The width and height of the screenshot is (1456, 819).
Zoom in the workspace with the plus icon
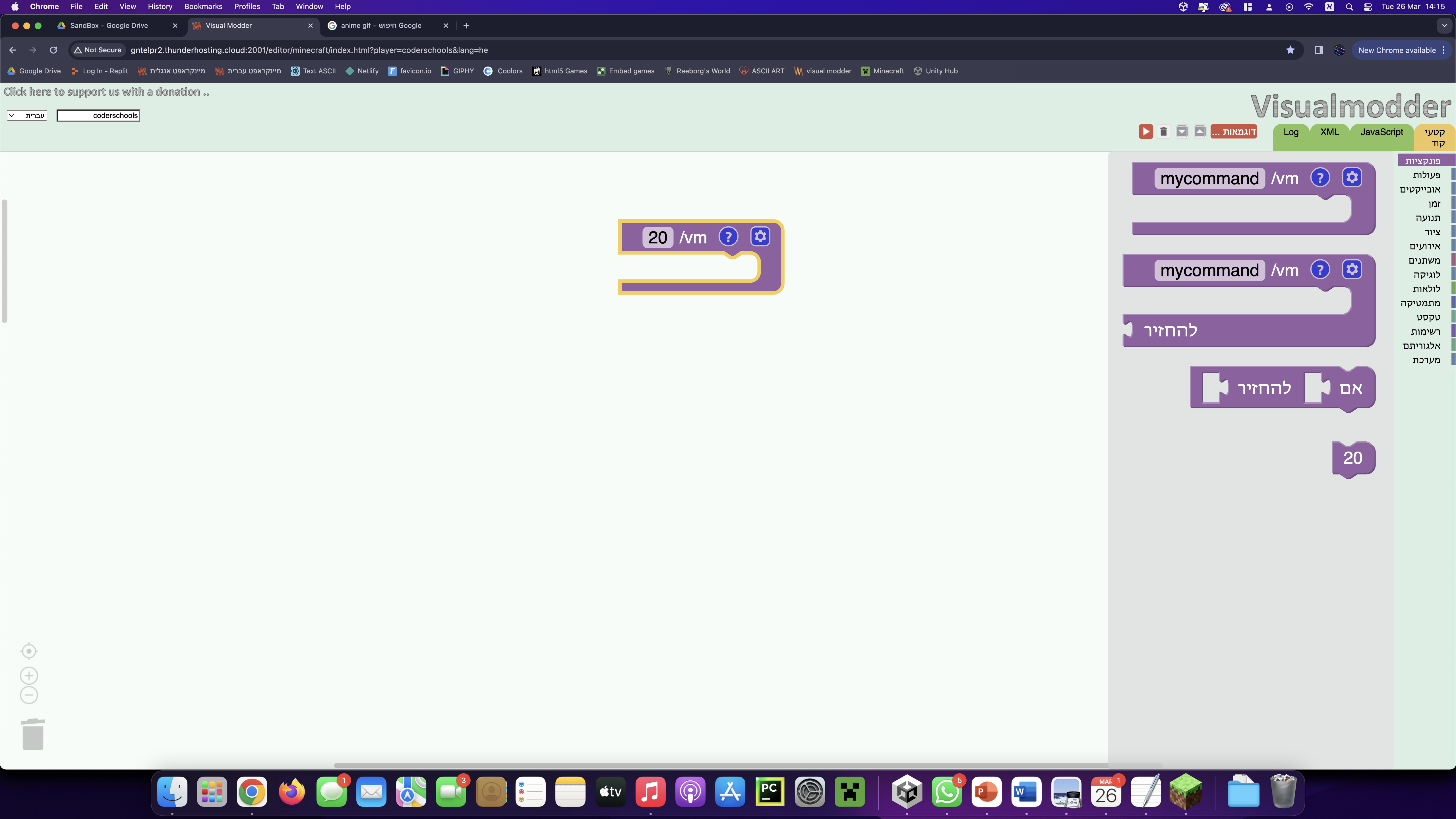29,675
